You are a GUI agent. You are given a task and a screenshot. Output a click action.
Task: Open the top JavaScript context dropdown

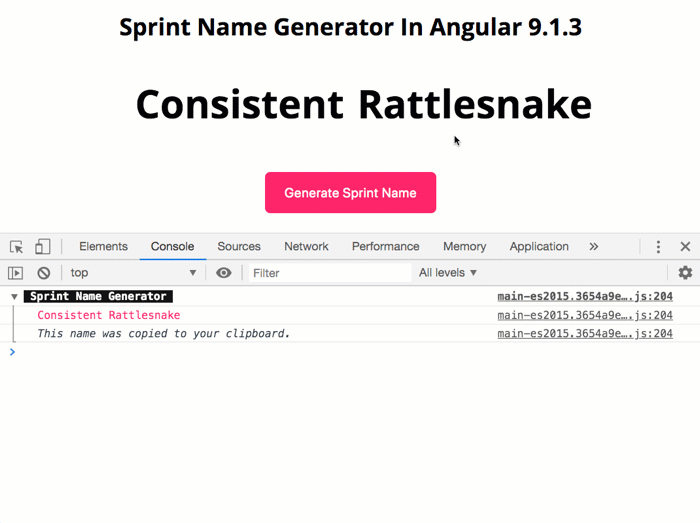coord(133,273)
